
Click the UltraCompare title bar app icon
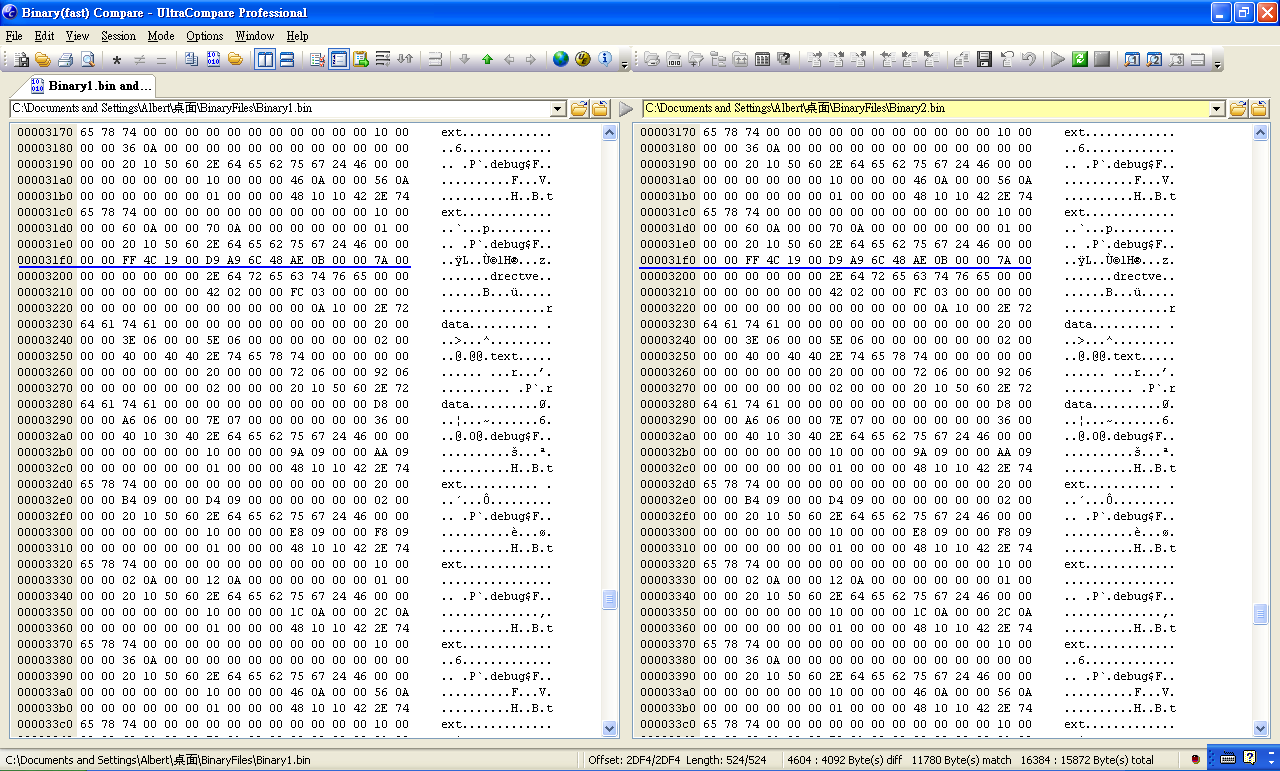pyautogui.click(x=12, y=13)
